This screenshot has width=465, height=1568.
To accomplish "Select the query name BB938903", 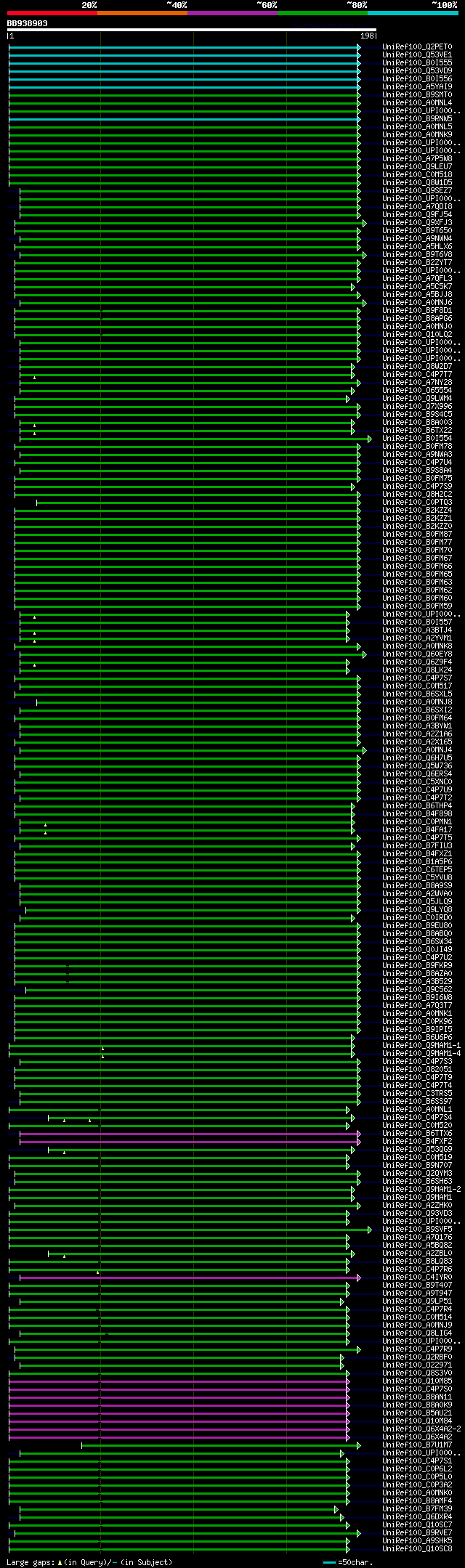I will pyautogui.click(x=28, y=23).
